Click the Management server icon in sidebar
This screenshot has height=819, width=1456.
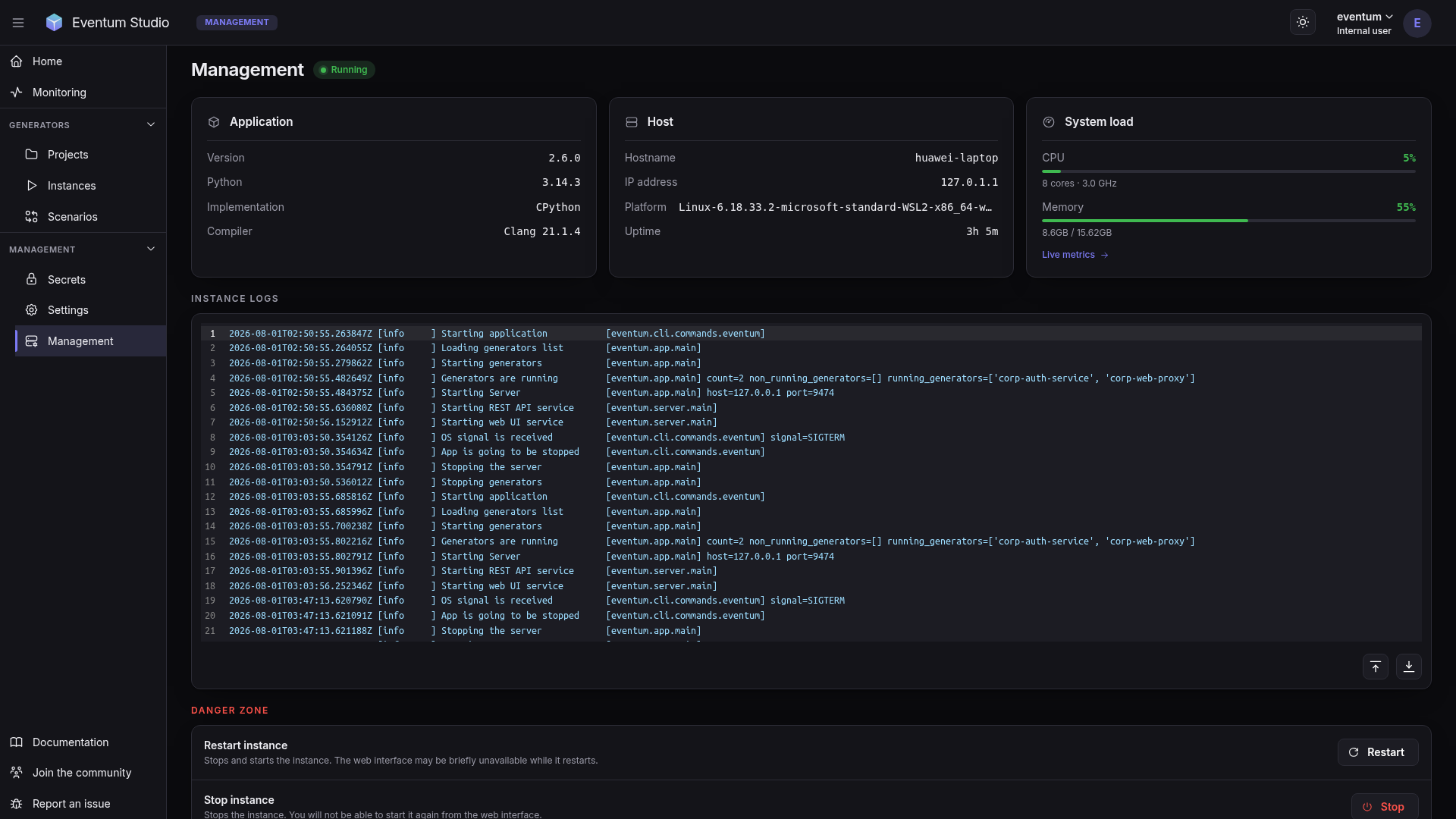pyautogui.click(x=31, y=341)
